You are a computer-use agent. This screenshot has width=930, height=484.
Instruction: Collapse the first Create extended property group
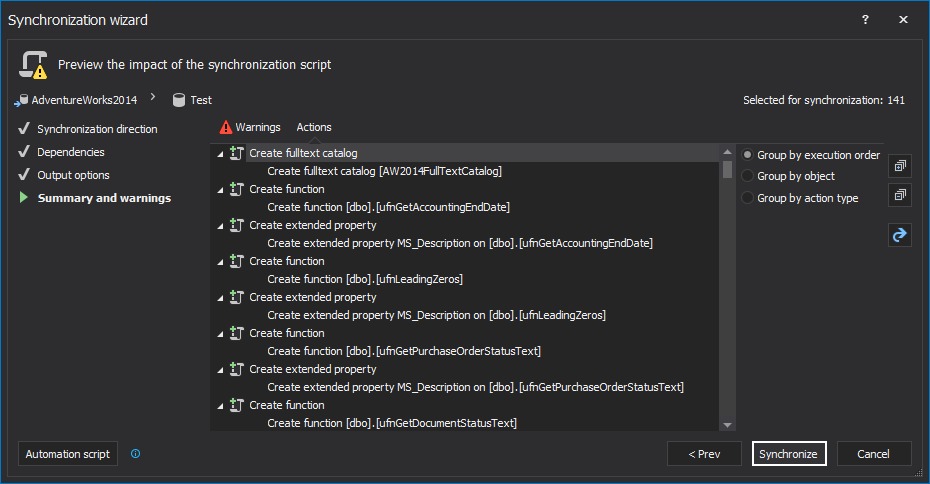(x=221, y=226)
